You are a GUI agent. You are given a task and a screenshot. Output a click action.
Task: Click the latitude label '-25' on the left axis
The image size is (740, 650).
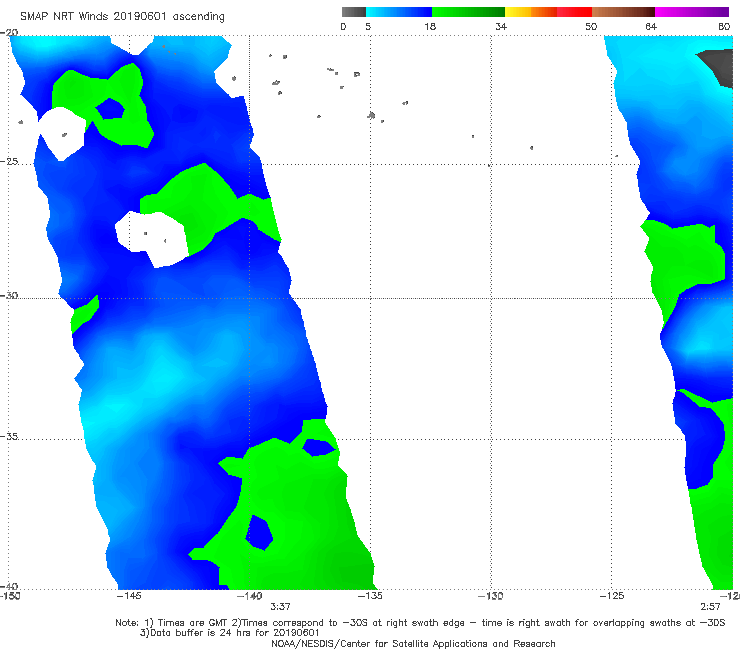9,161
